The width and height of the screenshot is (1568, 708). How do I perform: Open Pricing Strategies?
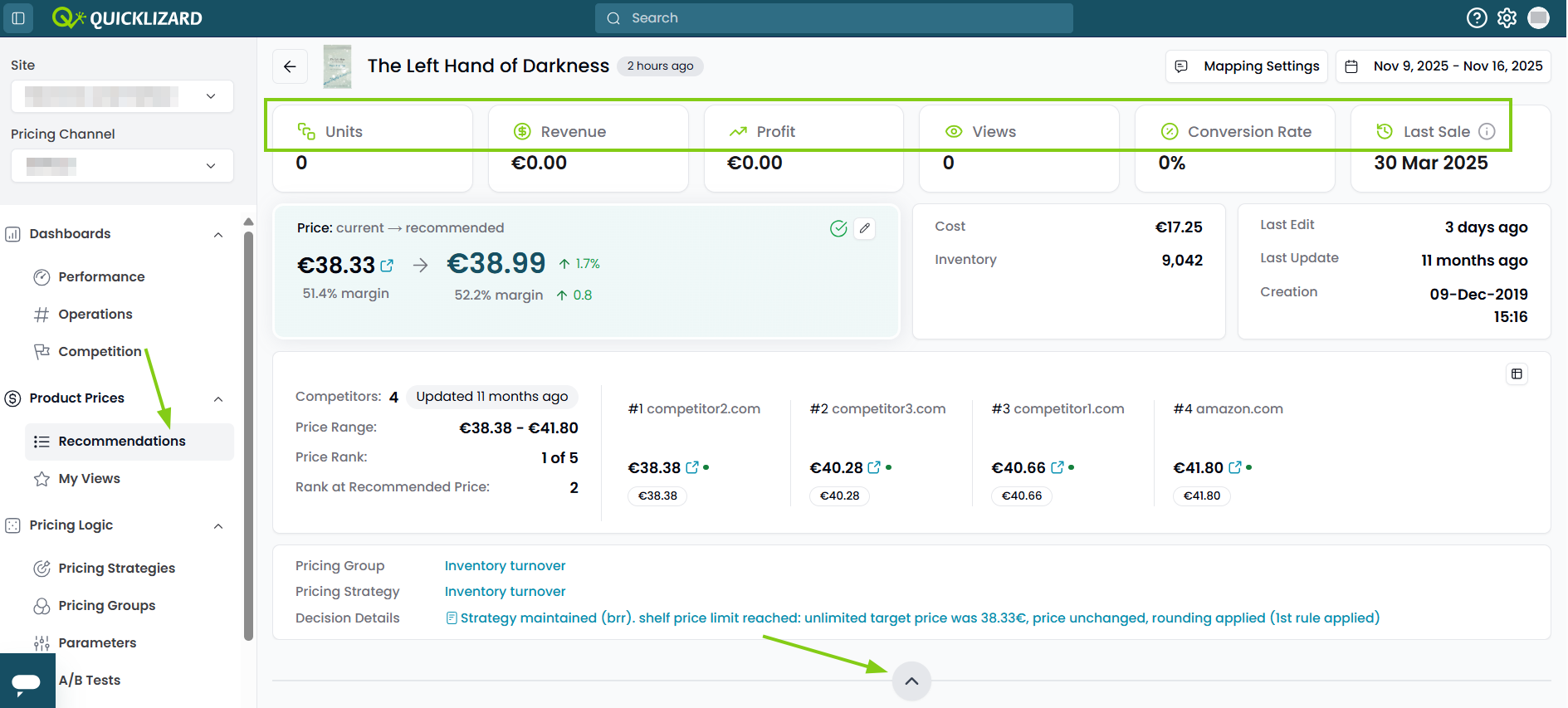116,569
